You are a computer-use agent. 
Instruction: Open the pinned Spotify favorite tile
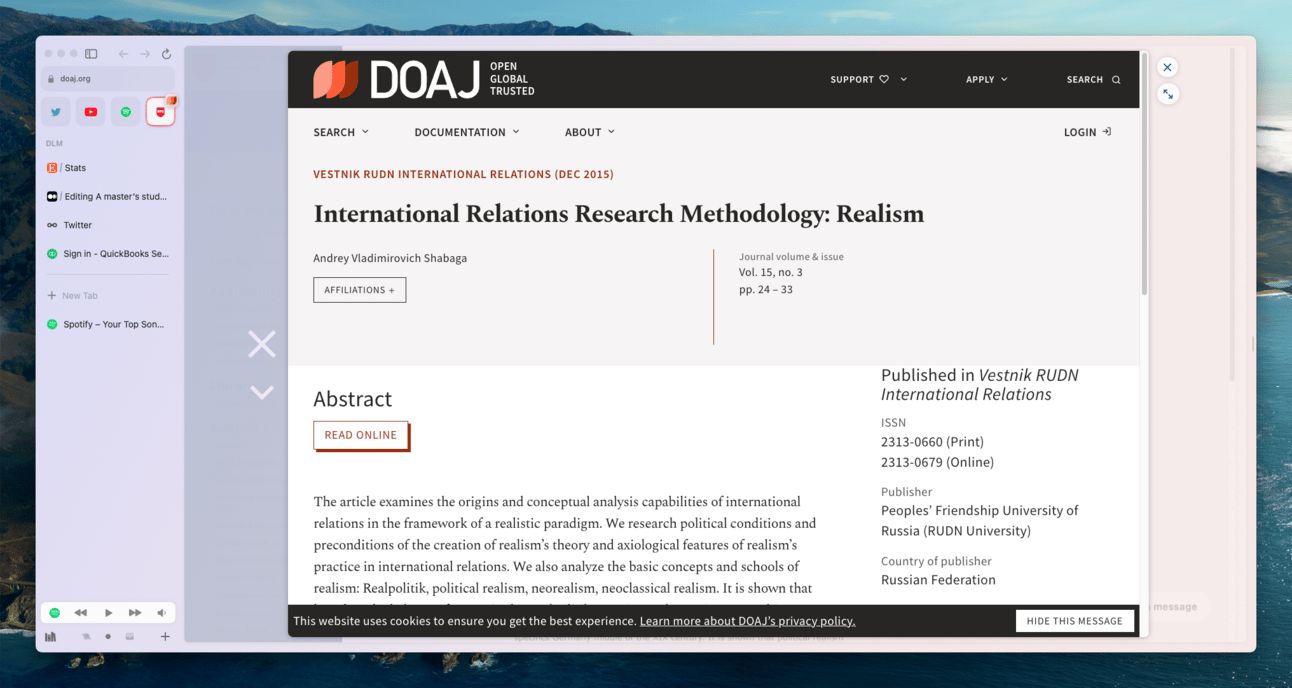(x=126, y=112)
